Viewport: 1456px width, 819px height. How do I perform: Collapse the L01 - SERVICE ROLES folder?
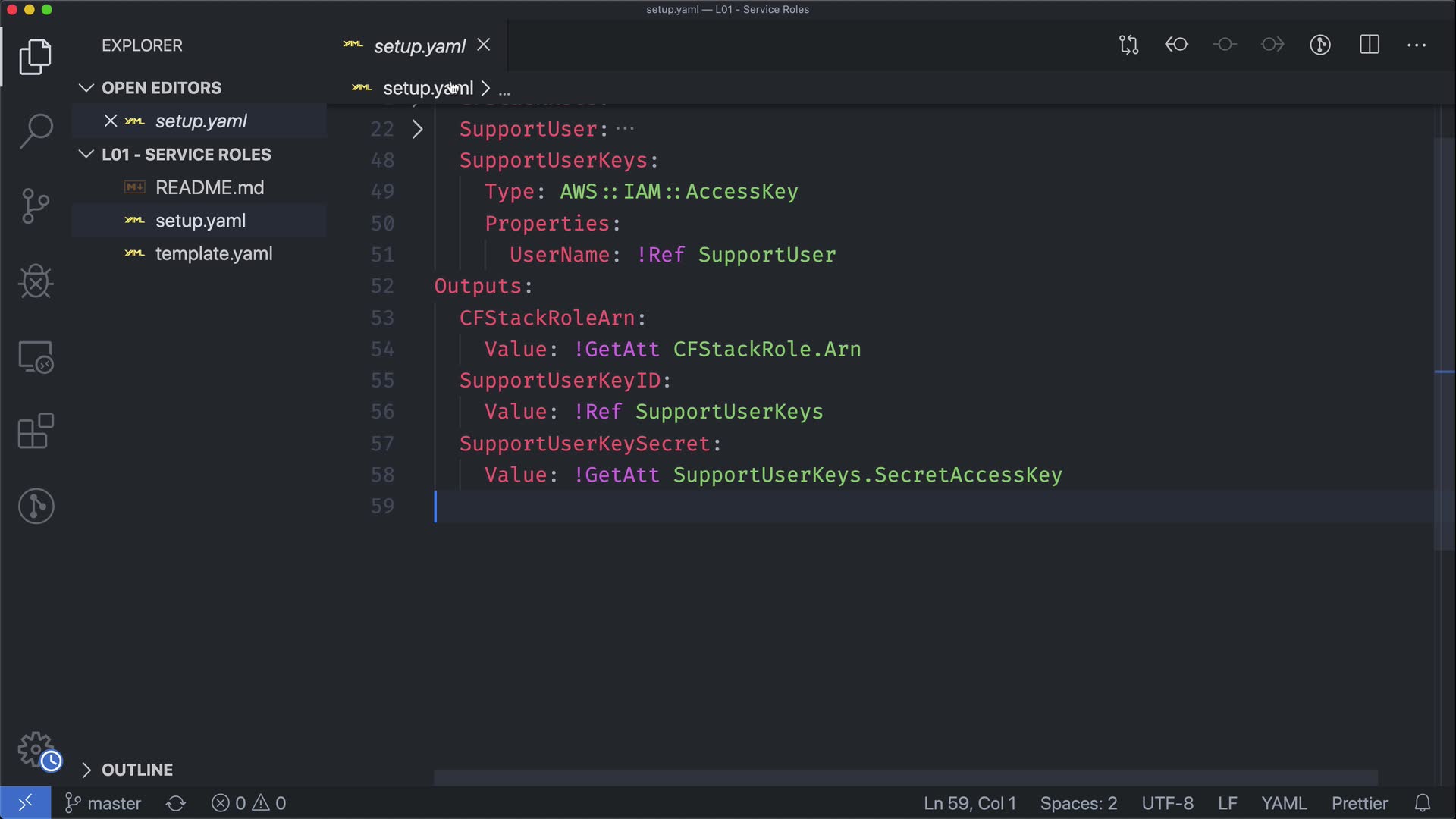click(86, 155)
